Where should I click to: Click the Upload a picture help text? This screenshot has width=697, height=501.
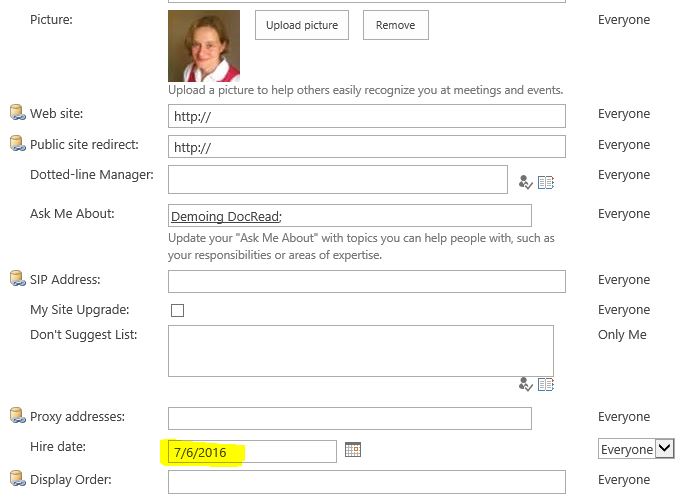(x=365, y=90)
